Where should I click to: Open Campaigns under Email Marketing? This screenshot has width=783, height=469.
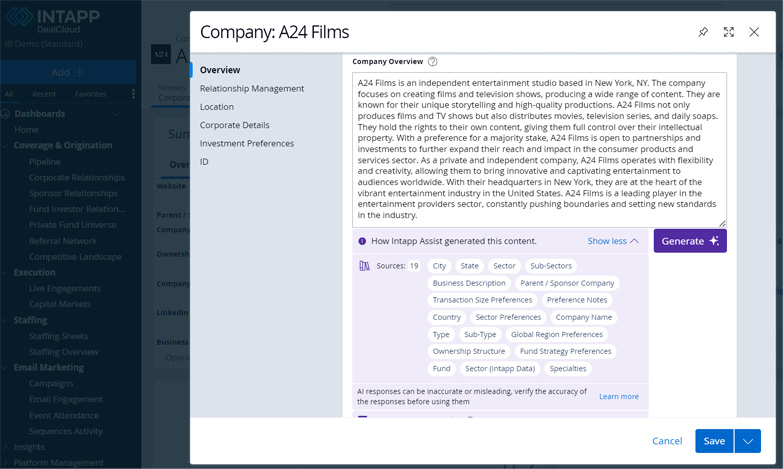coord(51,384)
